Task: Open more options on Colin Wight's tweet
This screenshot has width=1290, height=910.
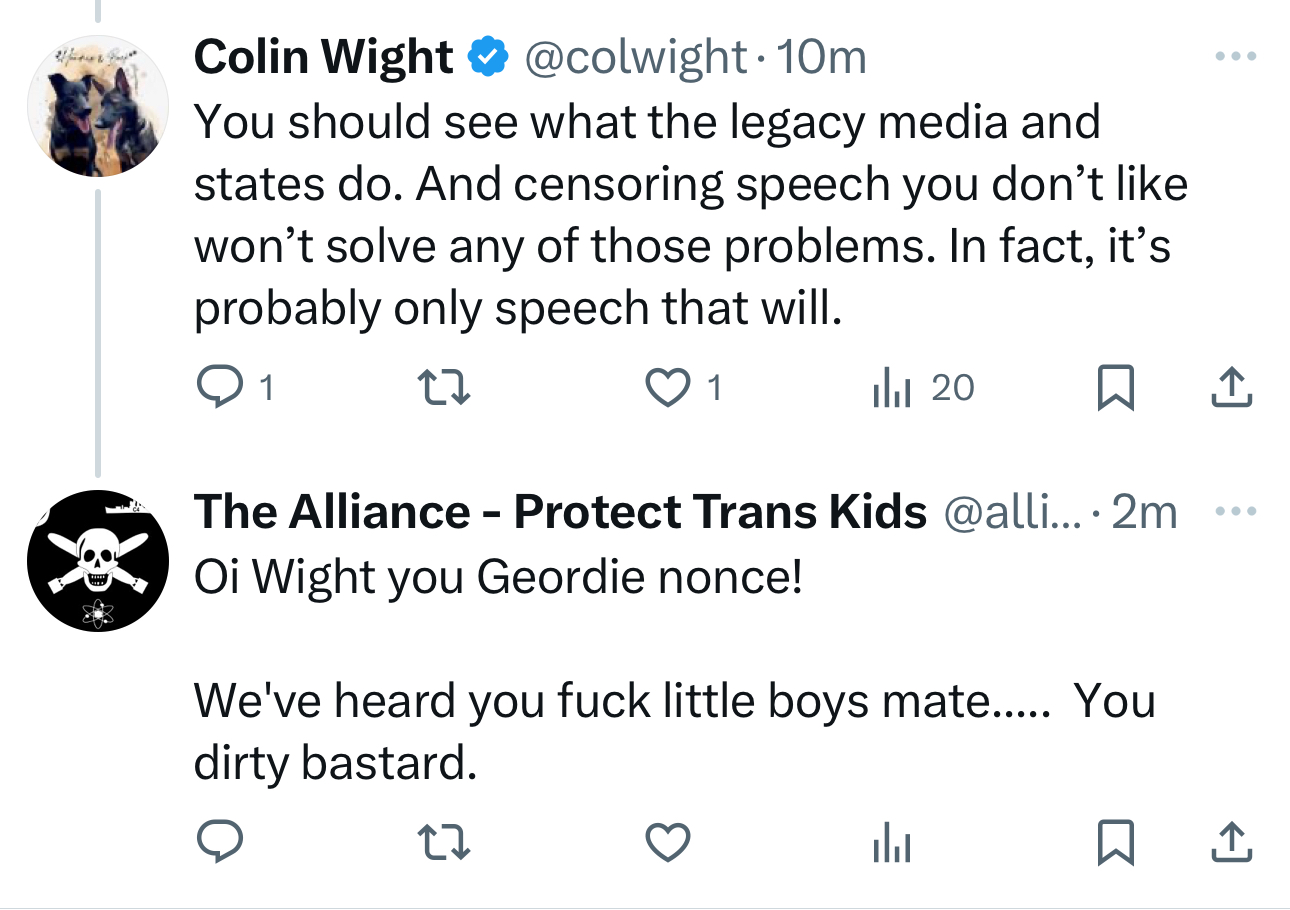Action: 1233,56
